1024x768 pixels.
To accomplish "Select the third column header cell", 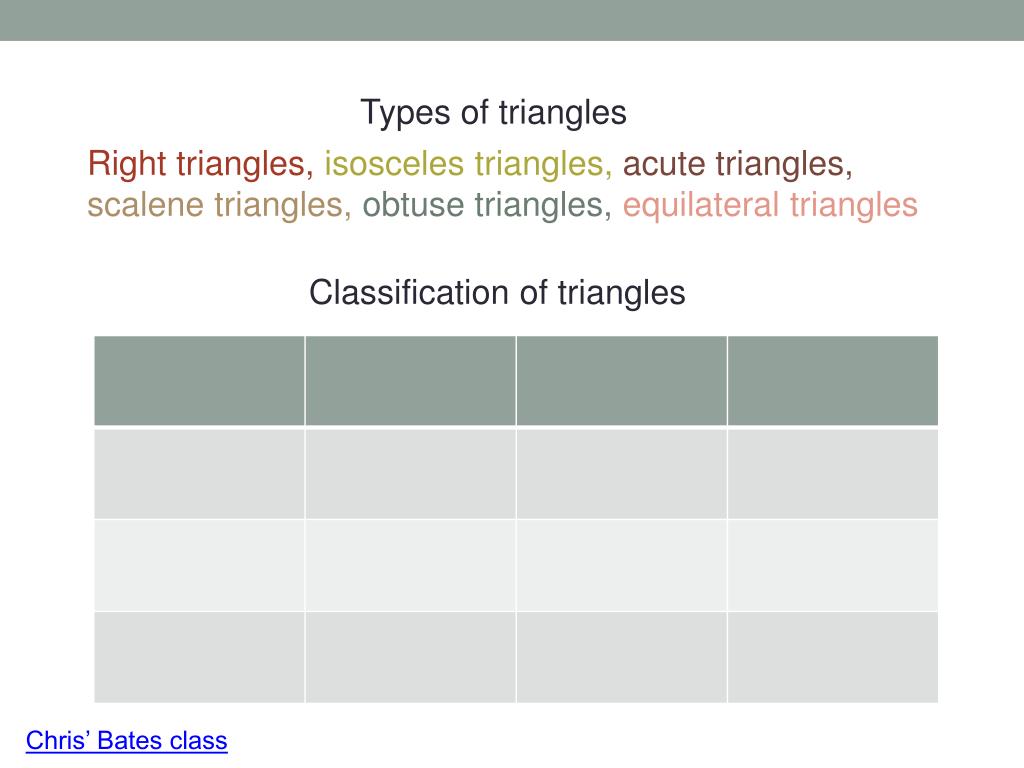I will coord(621,381).
